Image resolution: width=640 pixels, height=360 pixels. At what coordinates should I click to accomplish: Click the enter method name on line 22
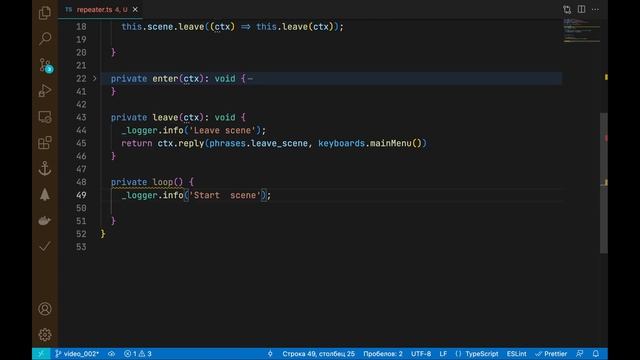pos(165,78)
